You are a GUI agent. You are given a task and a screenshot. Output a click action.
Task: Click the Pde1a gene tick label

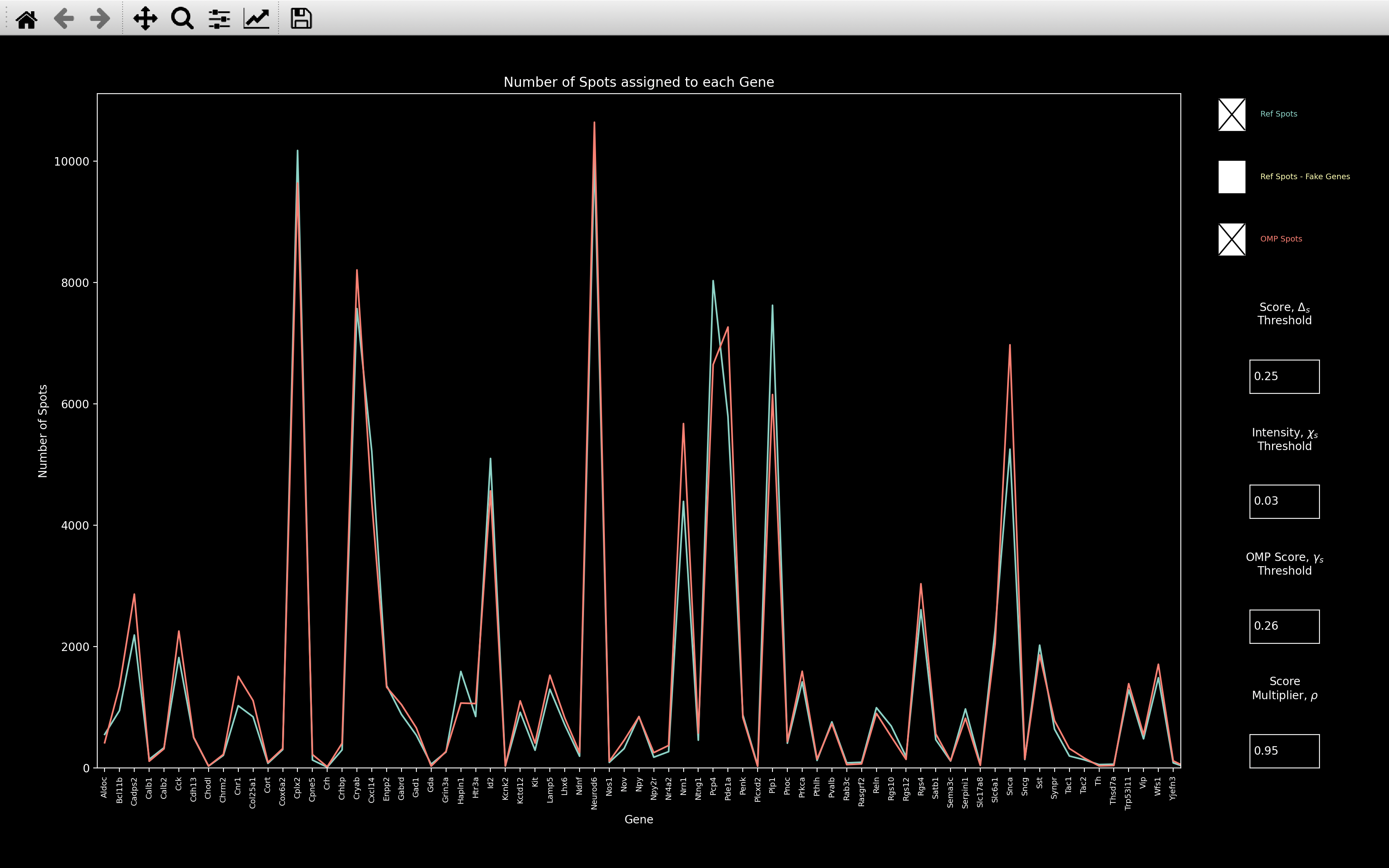click(x=728, y=789)
